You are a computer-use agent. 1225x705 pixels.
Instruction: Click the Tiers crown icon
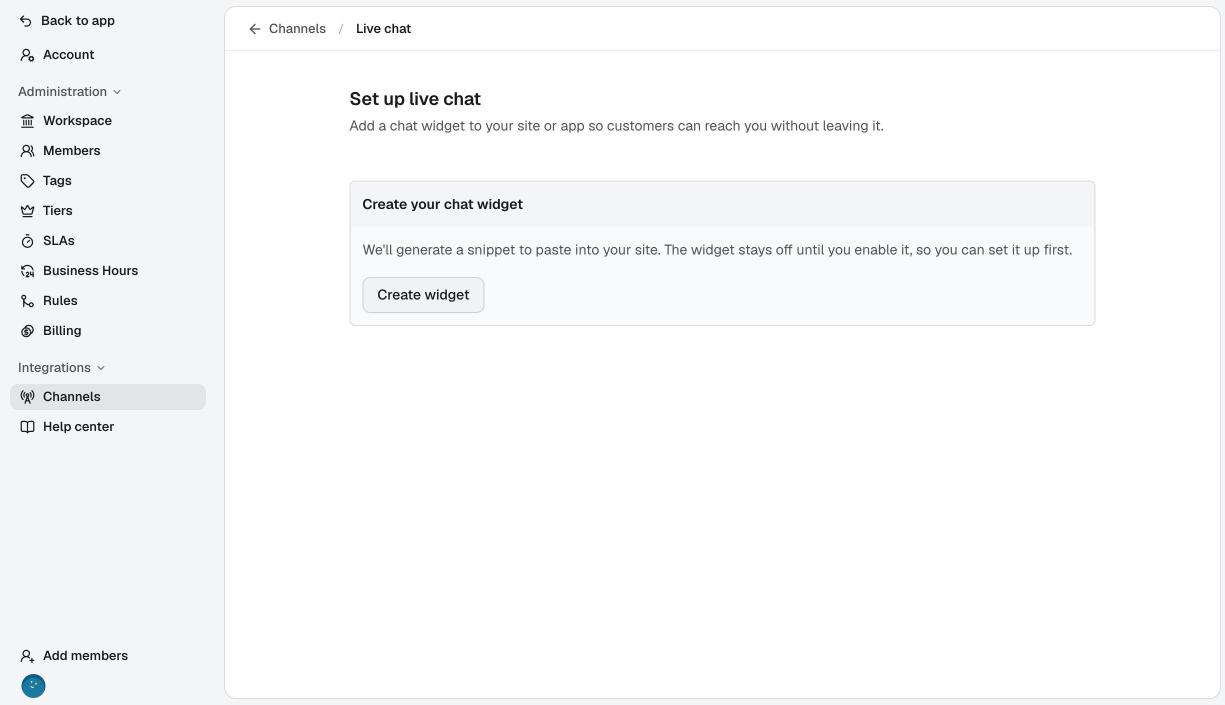click(x=27, y=211)
